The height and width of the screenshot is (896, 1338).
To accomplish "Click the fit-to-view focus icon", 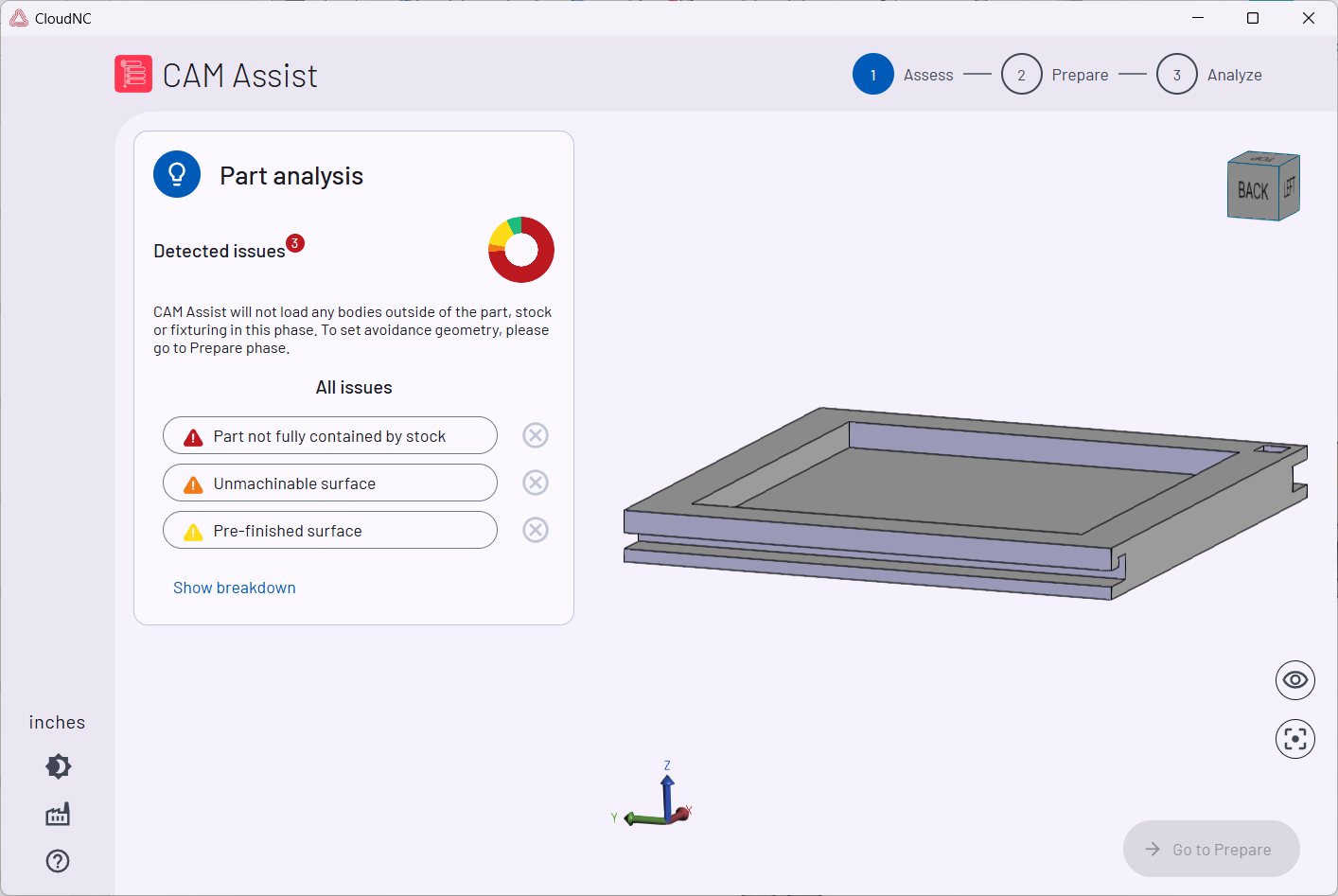I will click(x=1295, y=739).
